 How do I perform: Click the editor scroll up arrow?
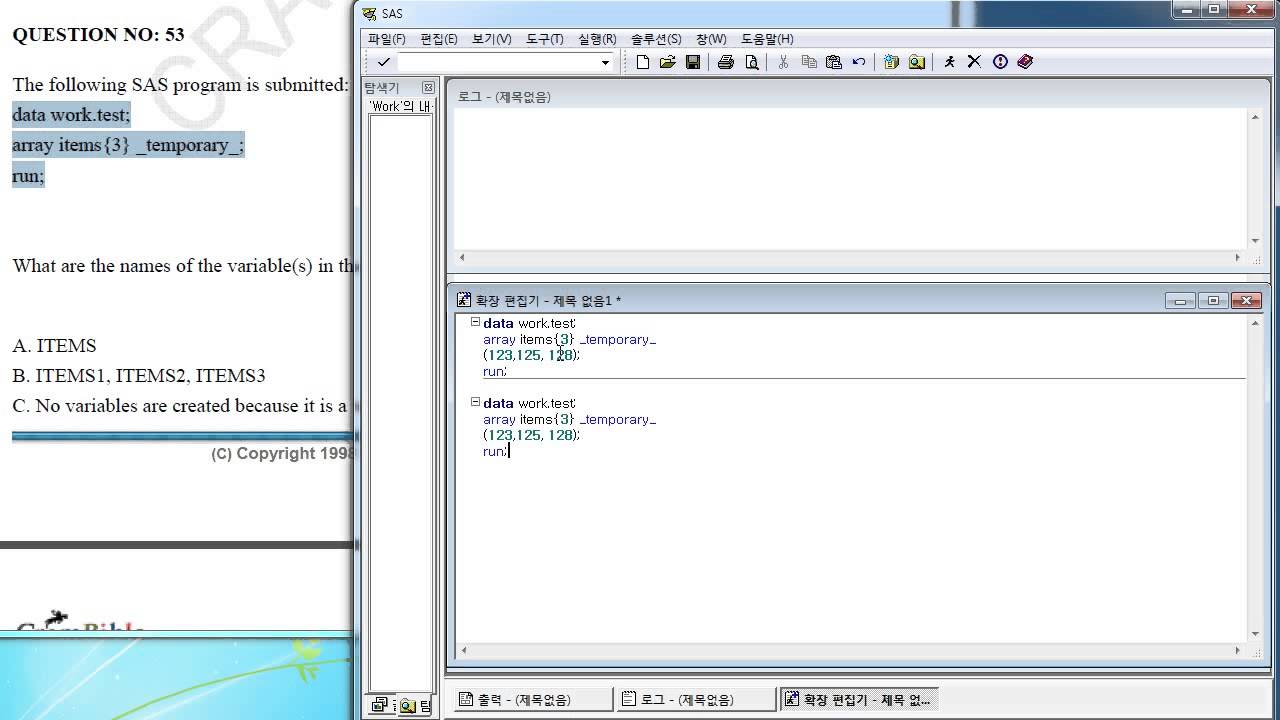[1256, 323]
